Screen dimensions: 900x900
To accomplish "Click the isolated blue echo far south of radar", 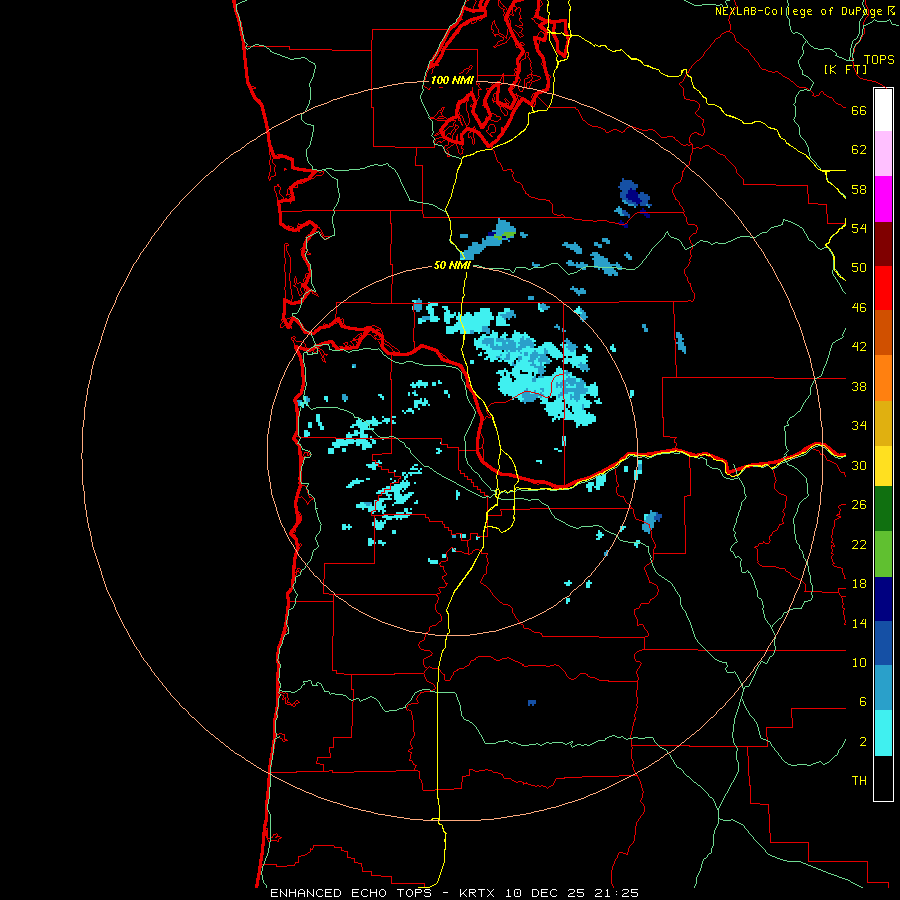I will click(532, 703).
